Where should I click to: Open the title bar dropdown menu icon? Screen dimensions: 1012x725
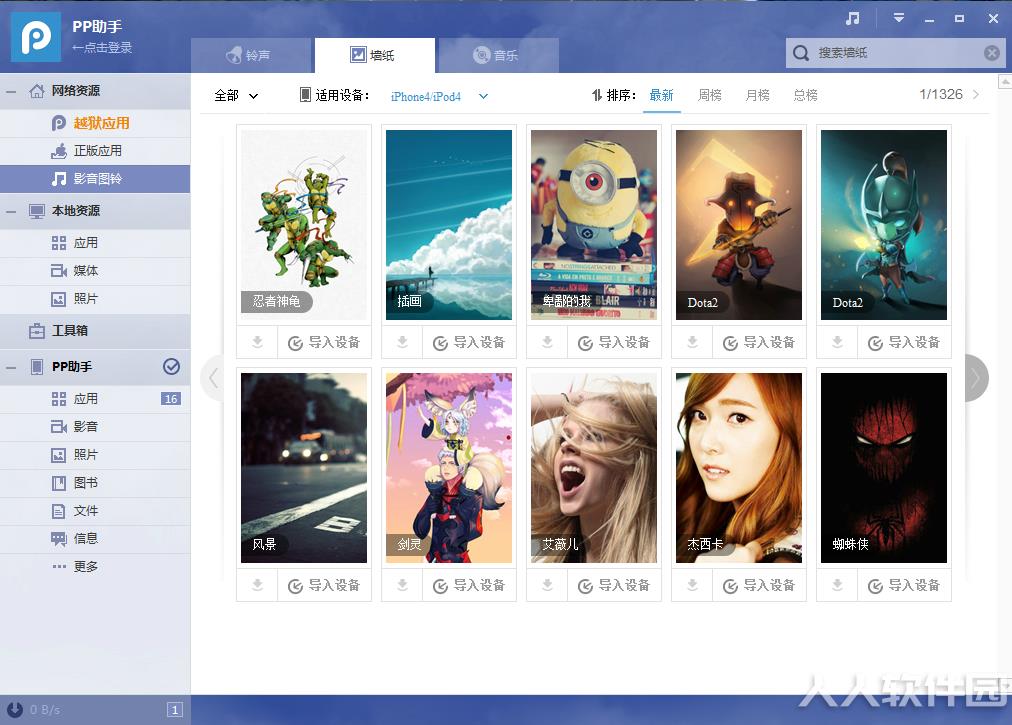coord(898,18)
